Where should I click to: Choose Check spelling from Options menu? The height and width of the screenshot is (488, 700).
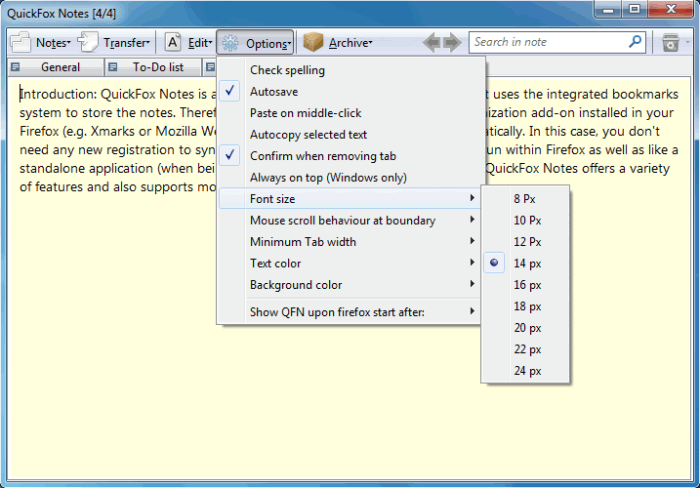(x=287, y=70)
